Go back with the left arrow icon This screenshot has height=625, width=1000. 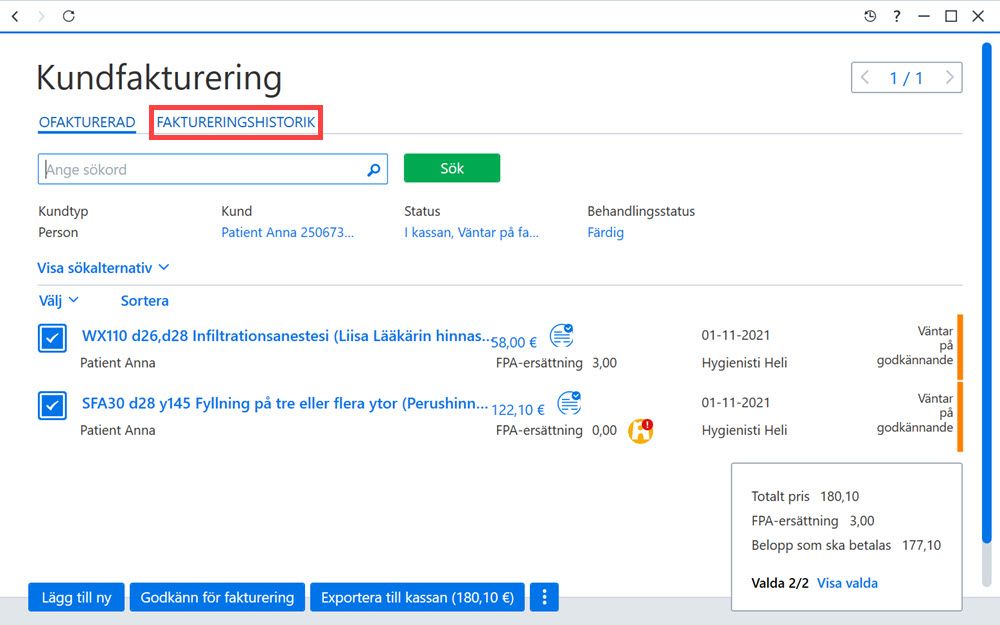coord(15,16)
